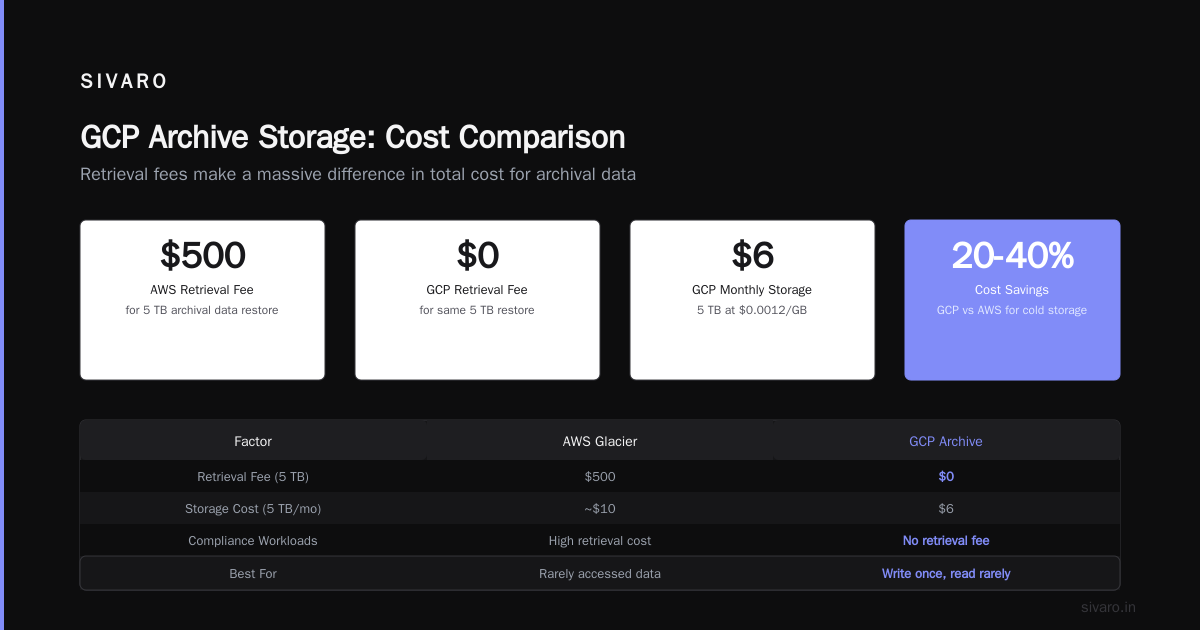Click the ~$10 table cell
The image size is (1200, 630).
(x=600, y=508)
